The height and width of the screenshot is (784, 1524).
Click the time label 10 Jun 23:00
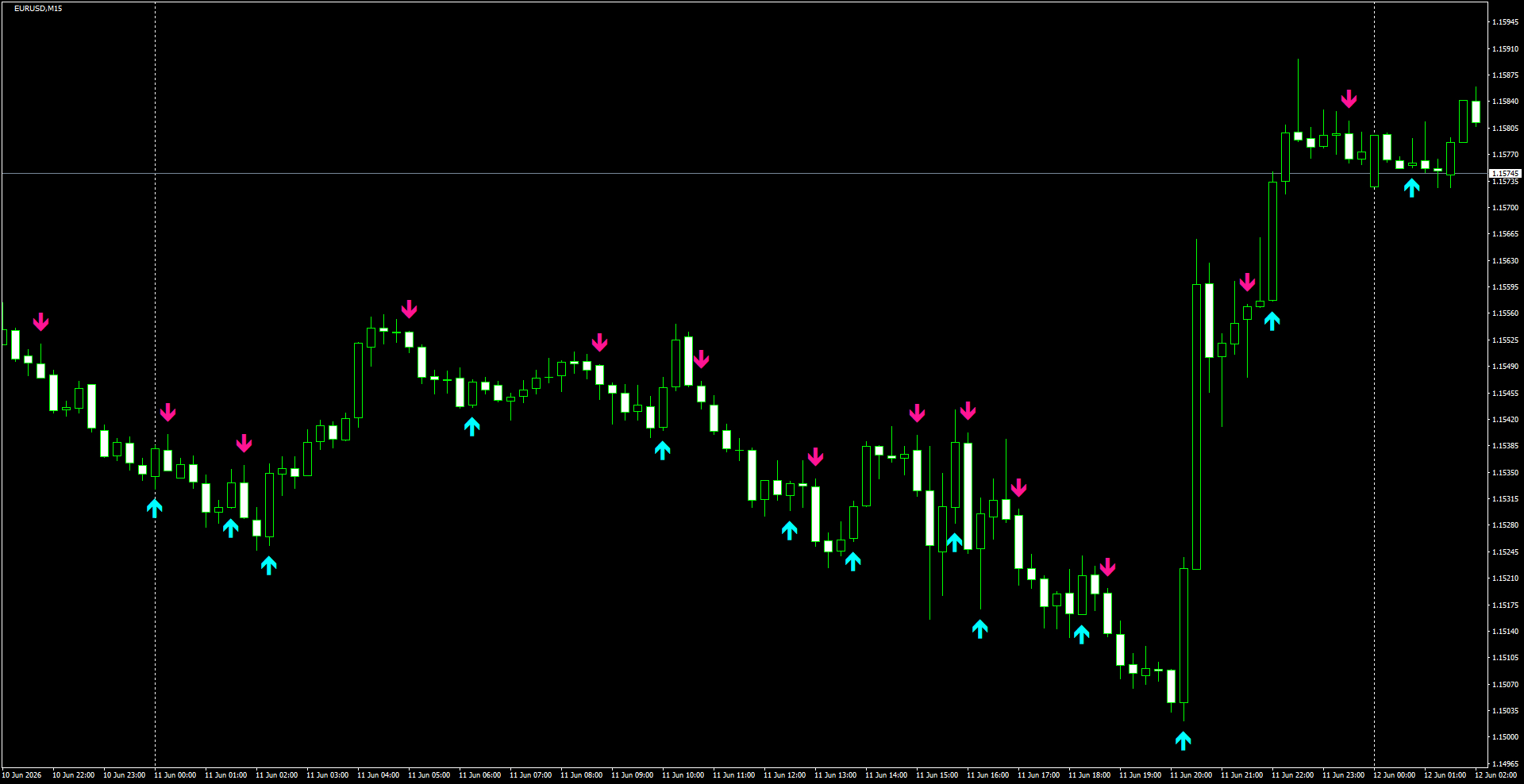[x=124, y=775]
